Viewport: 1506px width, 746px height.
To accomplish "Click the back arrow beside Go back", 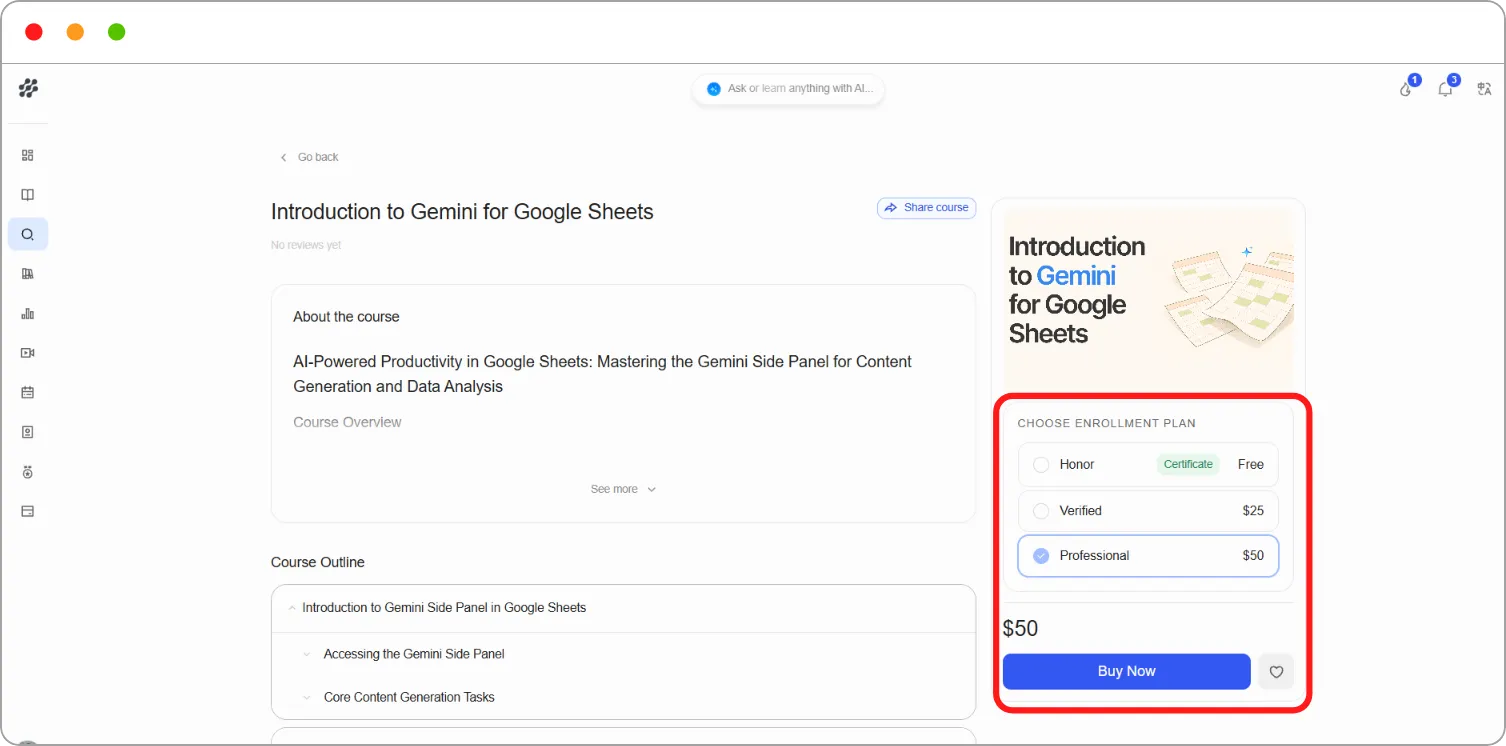I will (284, 157).
